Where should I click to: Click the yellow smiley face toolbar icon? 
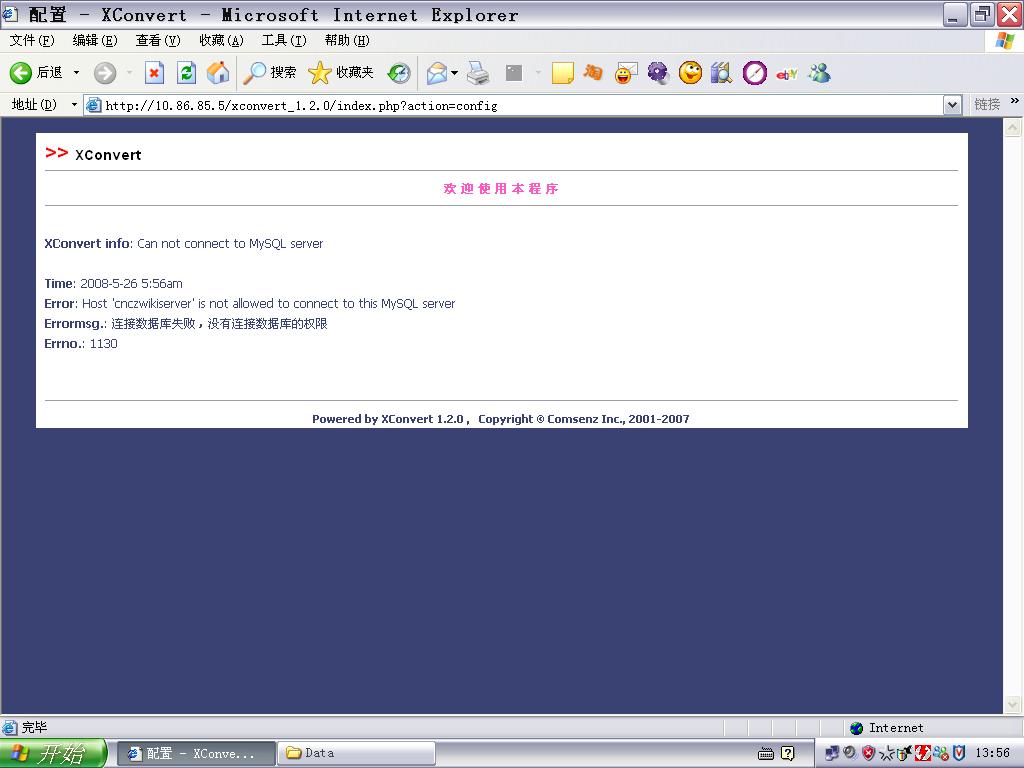click(x=690, y=72)
